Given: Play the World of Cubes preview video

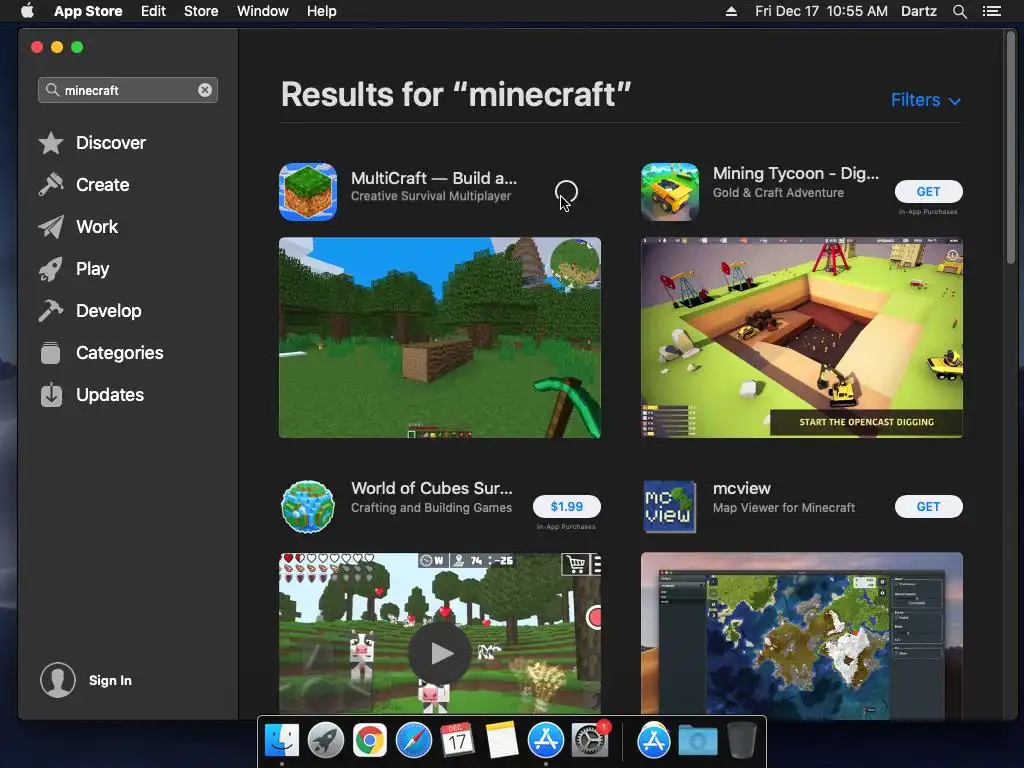Looking at the screenshot, I should click(440, 652).
